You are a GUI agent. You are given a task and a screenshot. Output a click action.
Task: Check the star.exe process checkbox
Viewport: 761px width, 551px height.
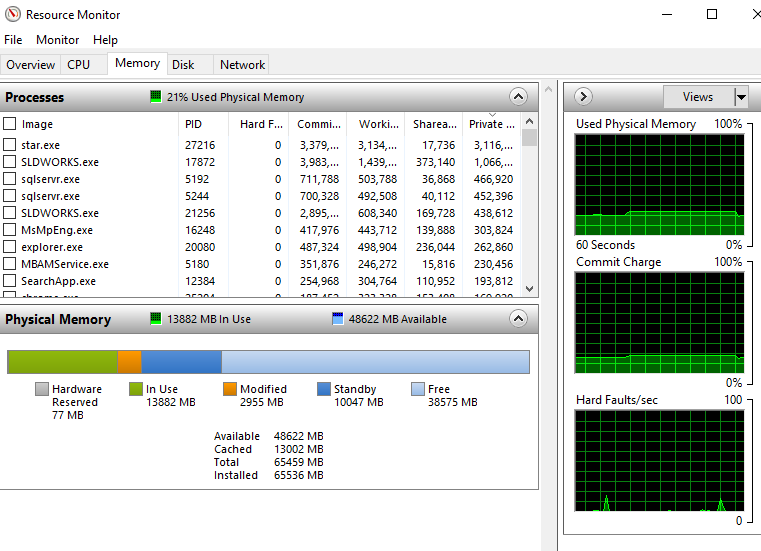tap(9, 145)
